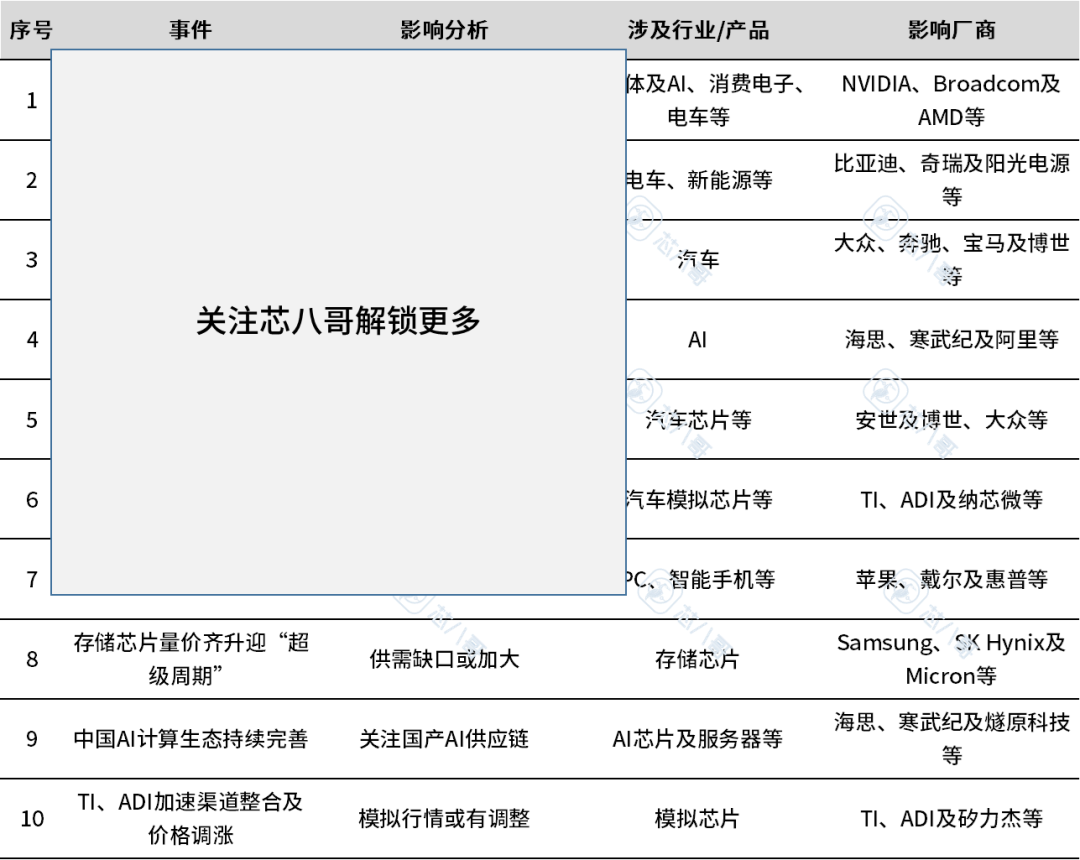Select the 序号 column header
The width and height of the screenshot is (1080, 860).
(x=31, y=30)
